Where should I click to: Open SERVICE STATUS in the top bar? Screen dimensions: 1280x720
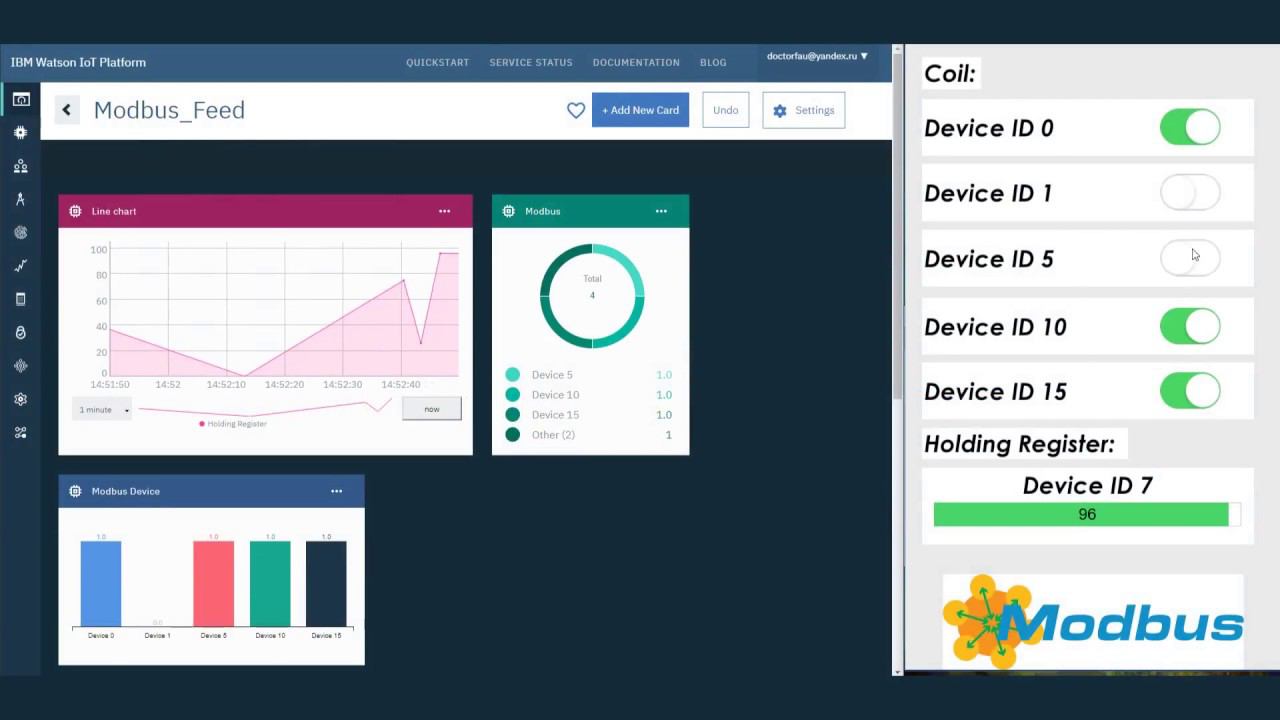531,62
